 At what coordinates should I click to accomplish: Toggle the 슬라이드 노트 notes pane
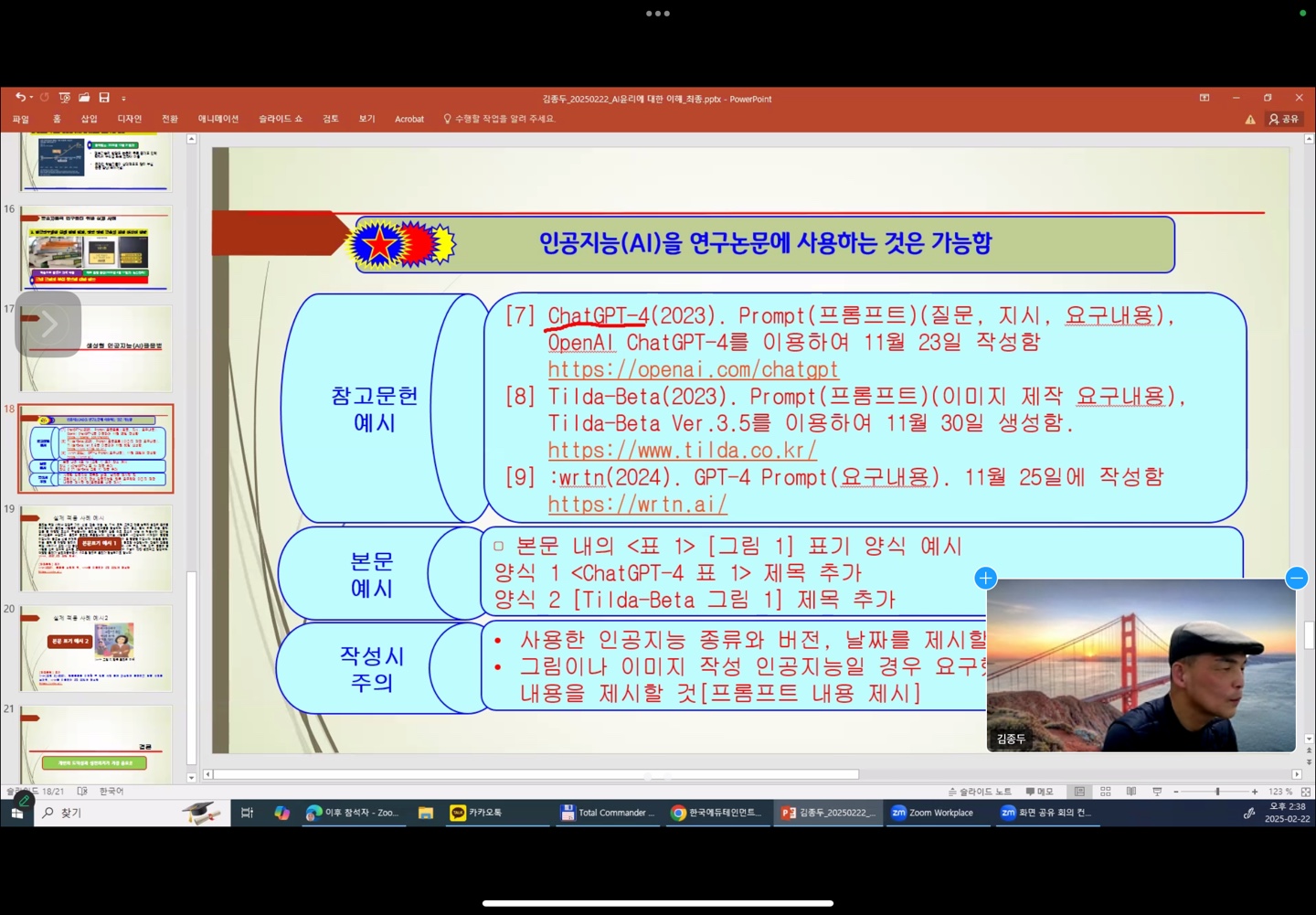(980, 792)
